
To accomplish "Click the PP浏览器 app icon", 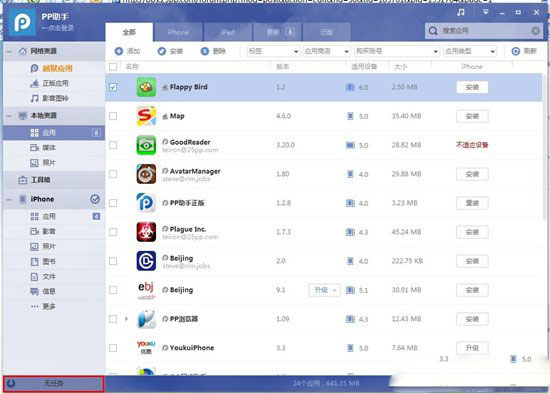I will [x=146, y=319].
